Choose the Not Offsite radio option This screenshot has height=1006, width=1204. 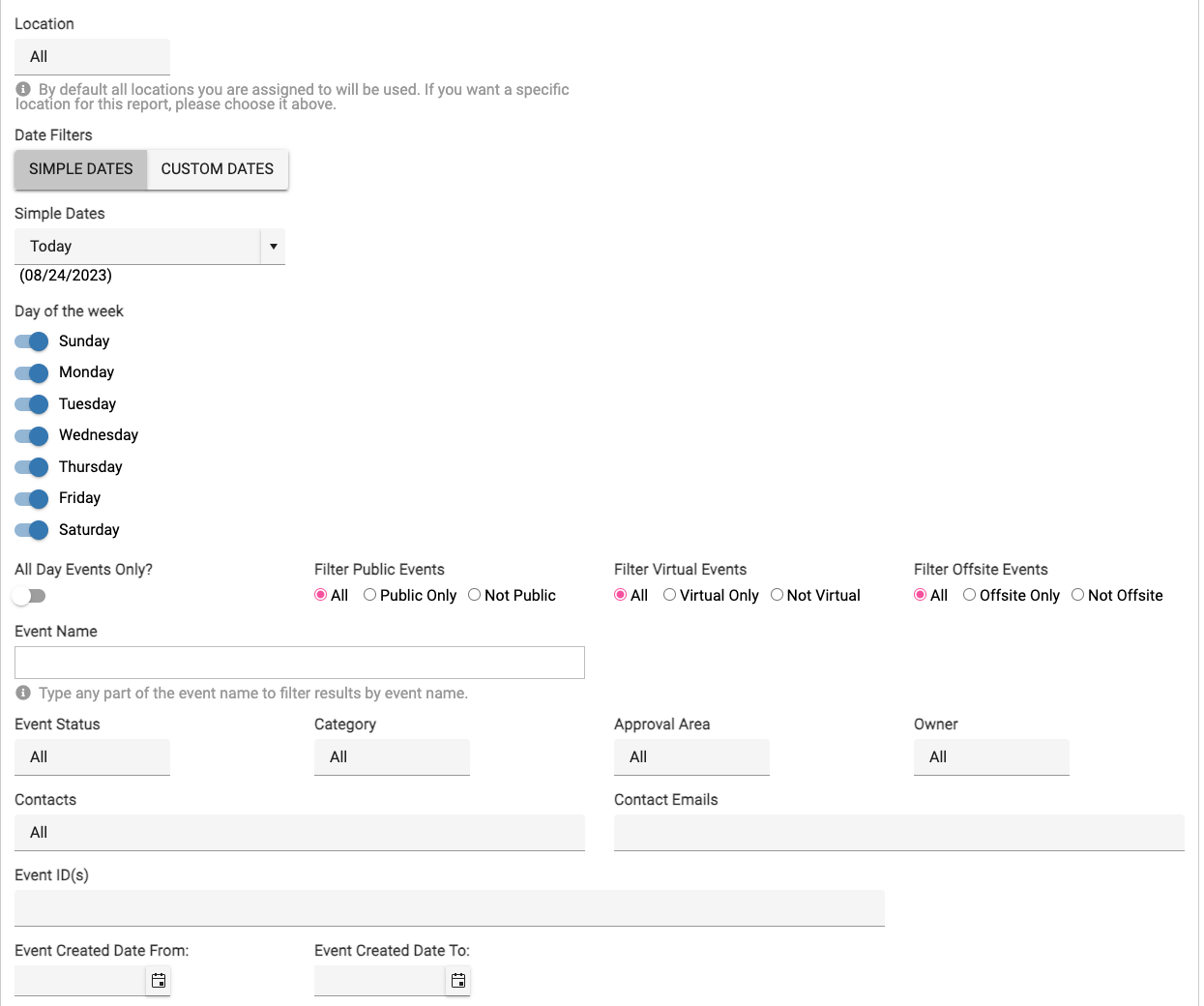tap(1077, 595)
